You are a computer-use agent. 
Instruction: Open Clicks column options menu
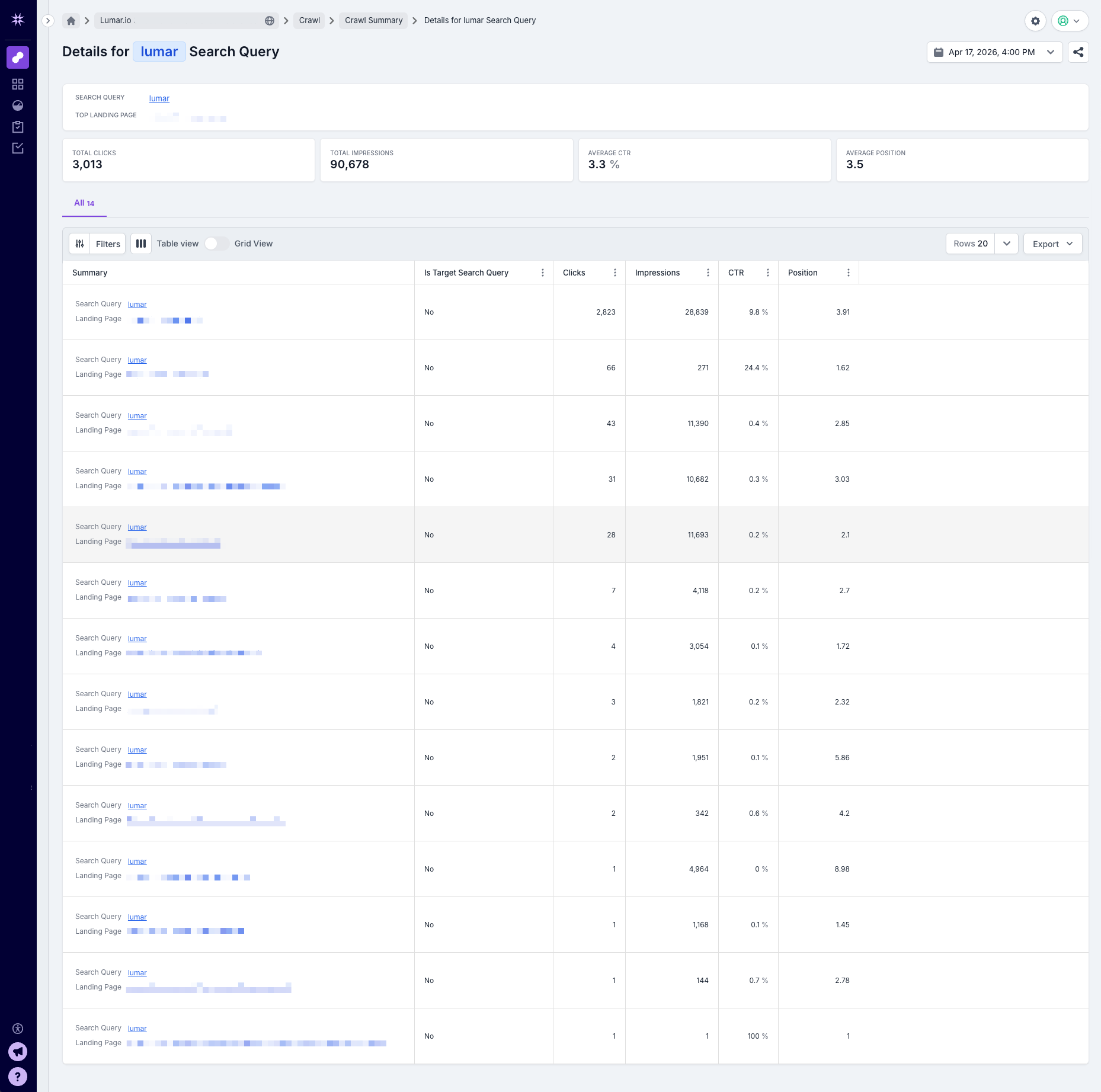click(x=614, y=273)
